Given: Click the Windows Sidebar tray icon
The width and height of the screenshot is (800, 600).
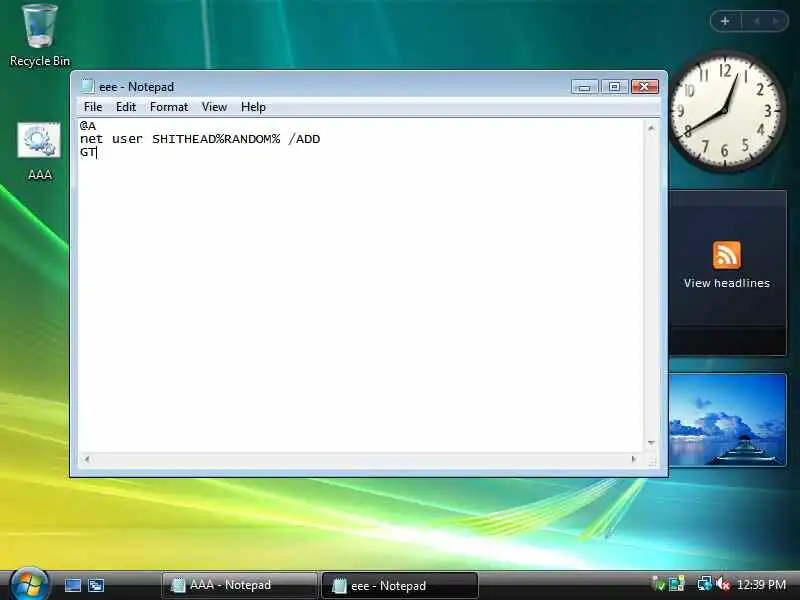Looking at the screenshot, I should point(677,584).
